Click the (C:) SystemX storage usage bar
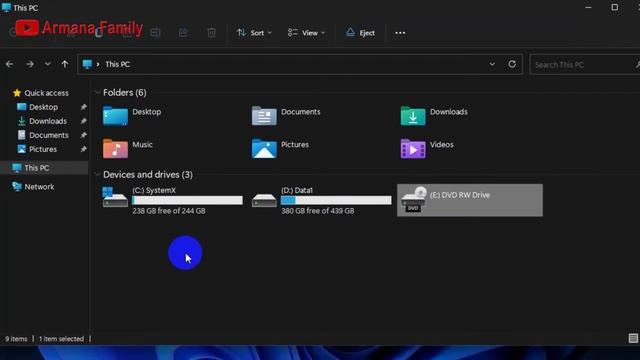Viewport: 640px width, 360px height. point(187,200)
